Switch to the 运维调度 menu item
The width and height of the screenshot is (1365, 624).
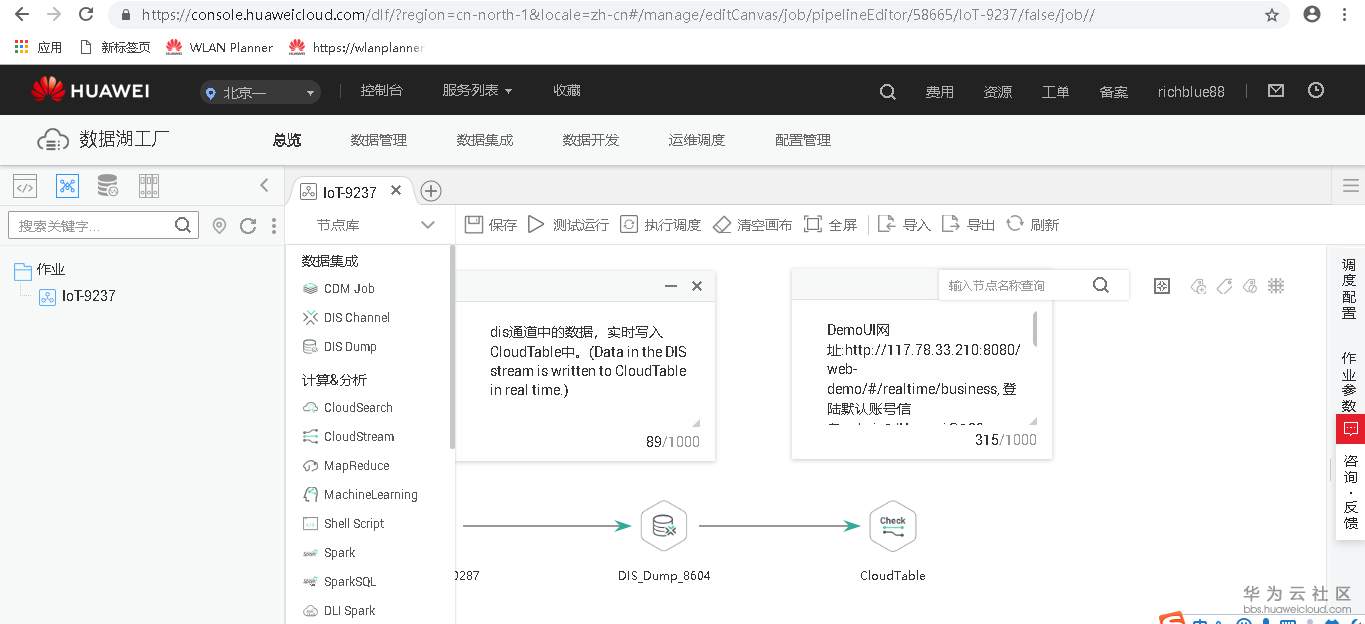(696, 140)
